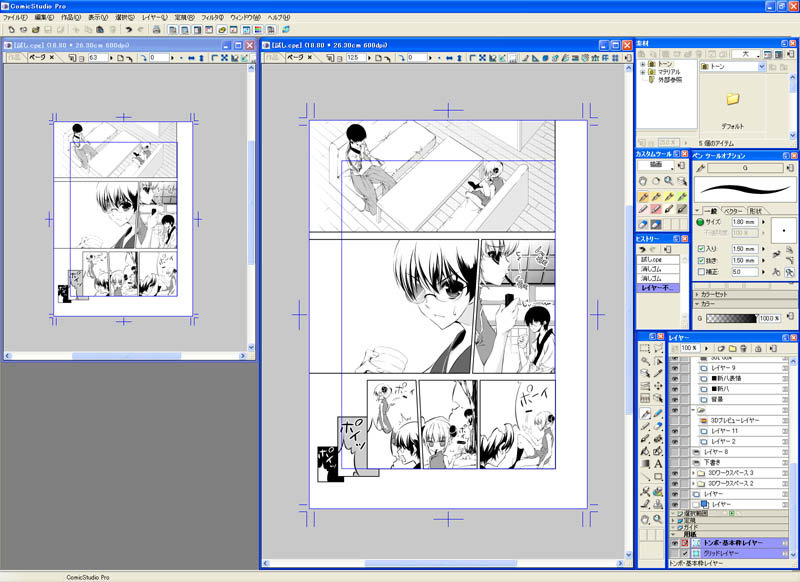Open the フィルタ menu
Viewport: 800px width, 582px height.
point(212,17)
